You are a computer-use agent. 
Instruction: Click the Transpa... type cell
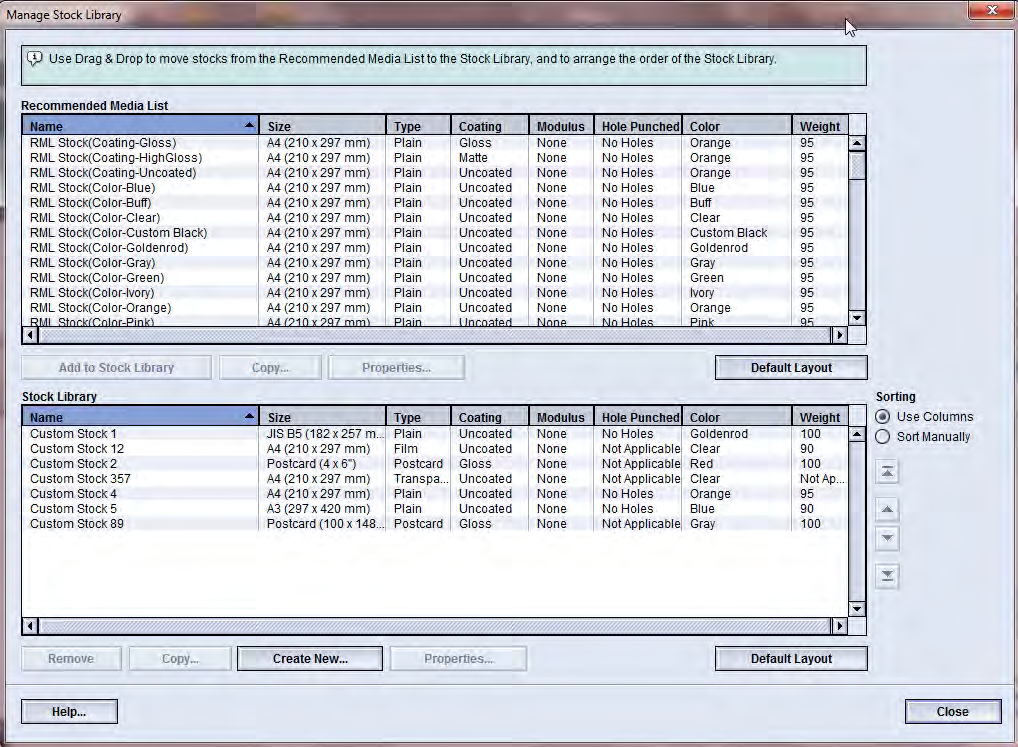[x=419, y=478]
